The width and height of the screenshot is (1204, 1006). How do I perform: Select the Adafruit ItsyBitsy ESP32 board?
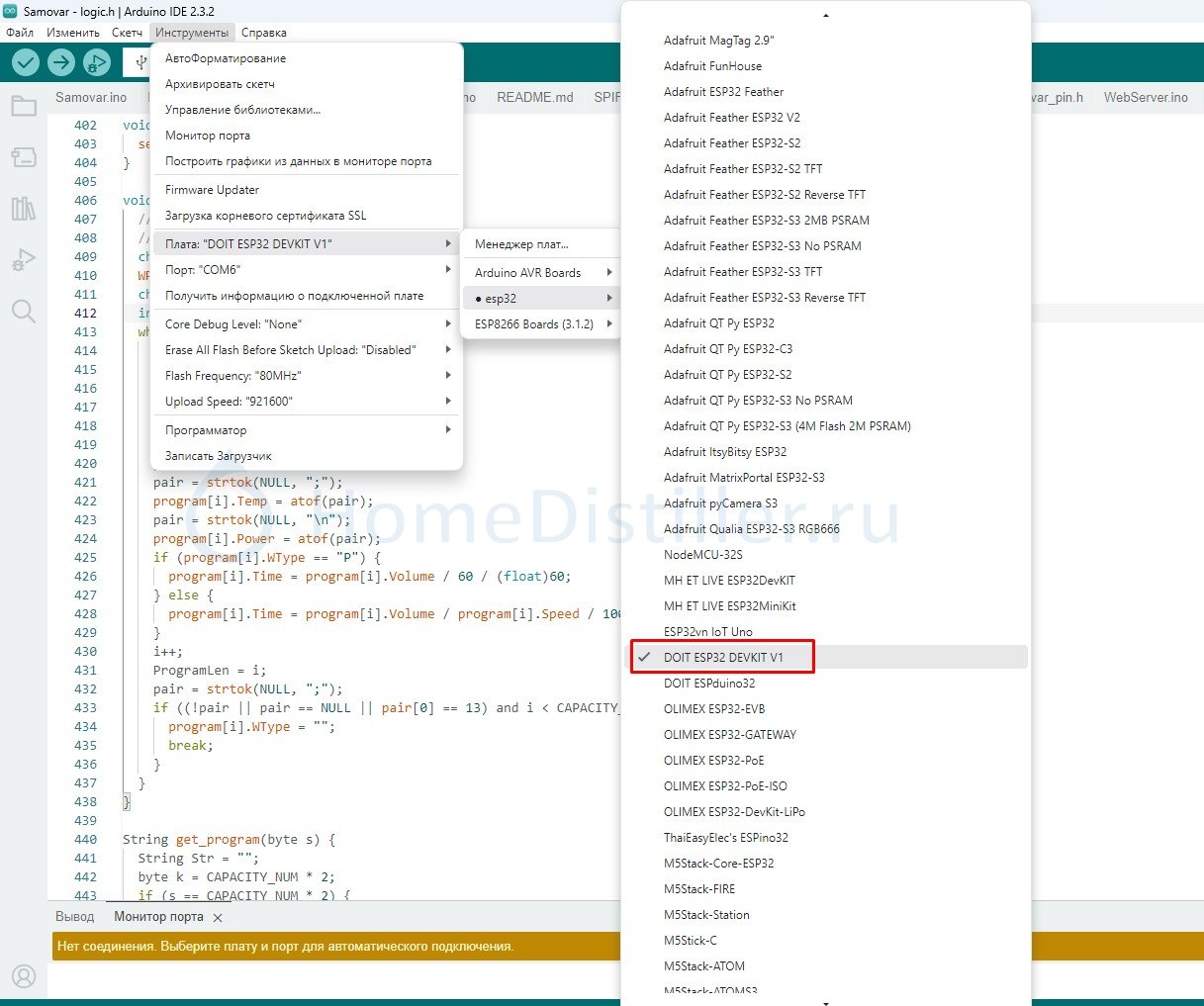(x=825, y=452)
